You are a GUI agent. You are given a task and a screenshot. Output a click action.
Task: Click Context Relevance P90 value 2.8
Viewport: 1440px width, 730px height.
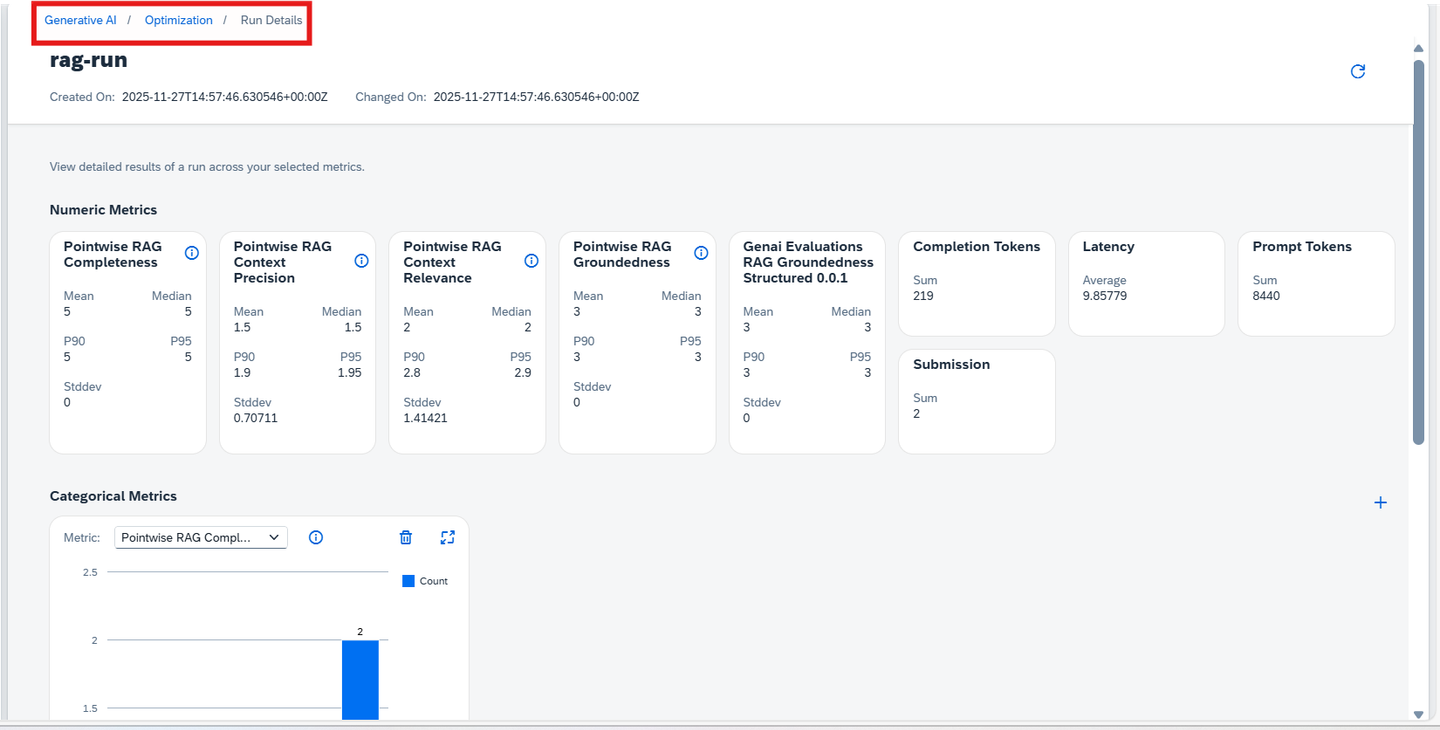tap(413, 373)
